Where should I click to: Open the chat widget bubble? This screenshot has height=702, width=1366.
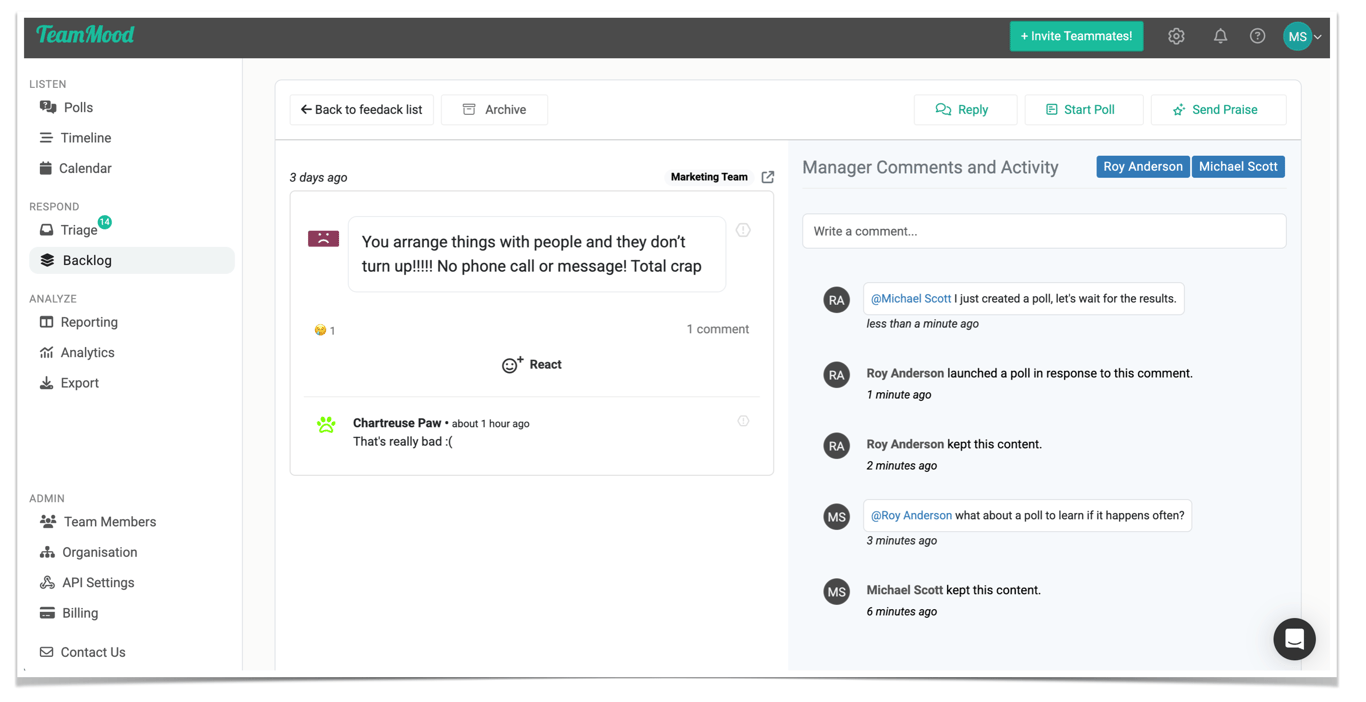(1294, 639)
